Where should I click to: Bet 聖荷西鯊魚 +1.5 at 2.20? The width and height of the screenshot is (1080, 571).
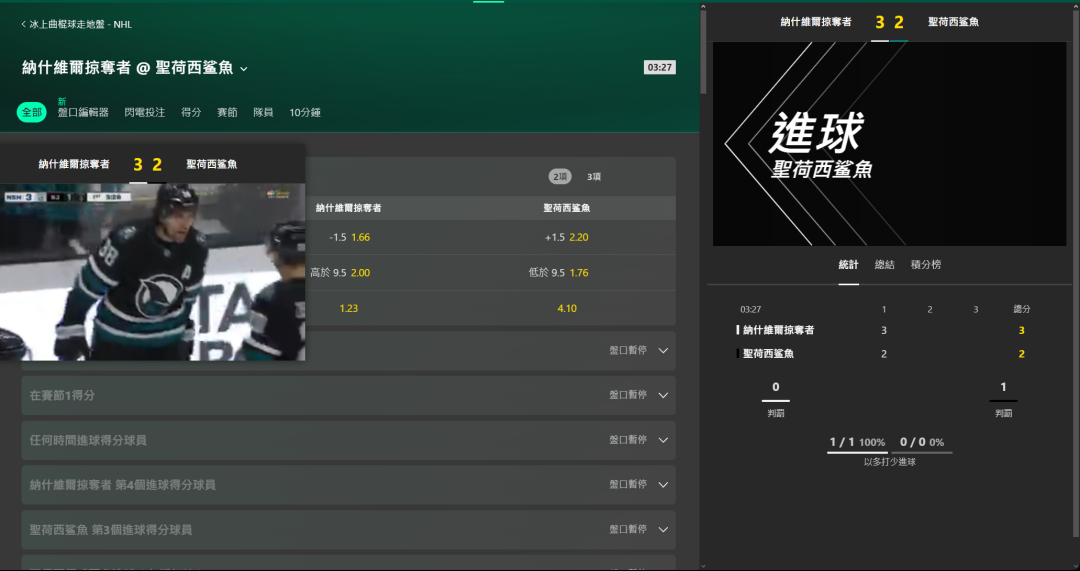coord(566,237)
